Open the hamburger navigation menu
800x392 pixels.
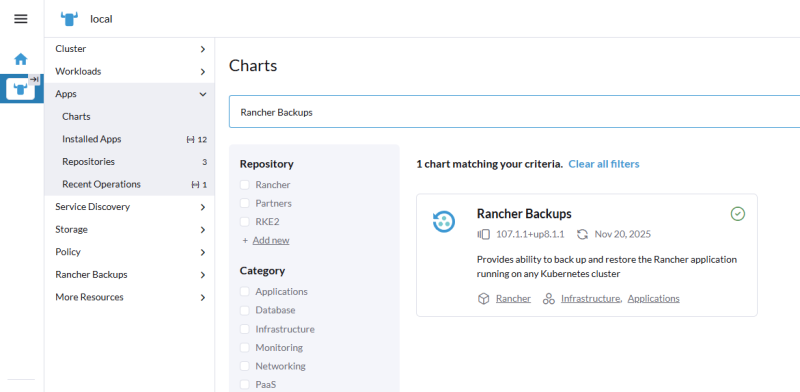tap(21, 19)
